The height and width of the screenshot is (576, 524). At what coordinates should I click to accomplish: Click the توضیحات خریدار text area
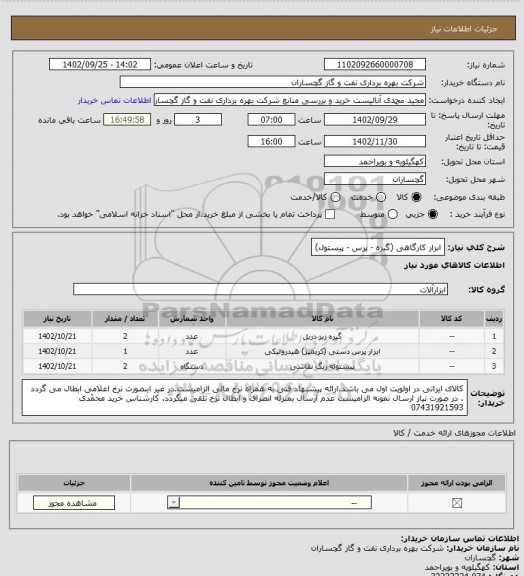[x=245, y=398]
